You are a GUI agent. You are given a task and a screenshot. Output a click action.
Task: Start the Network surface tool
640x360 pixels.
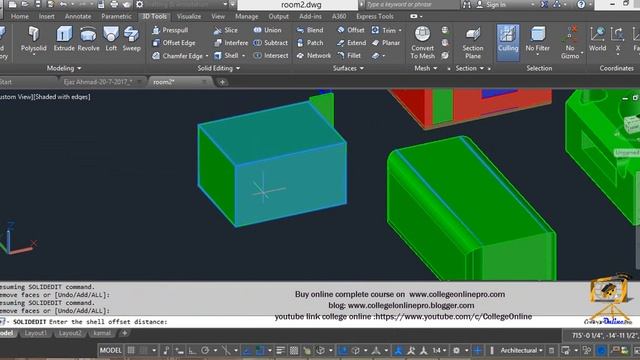[314, 56]
